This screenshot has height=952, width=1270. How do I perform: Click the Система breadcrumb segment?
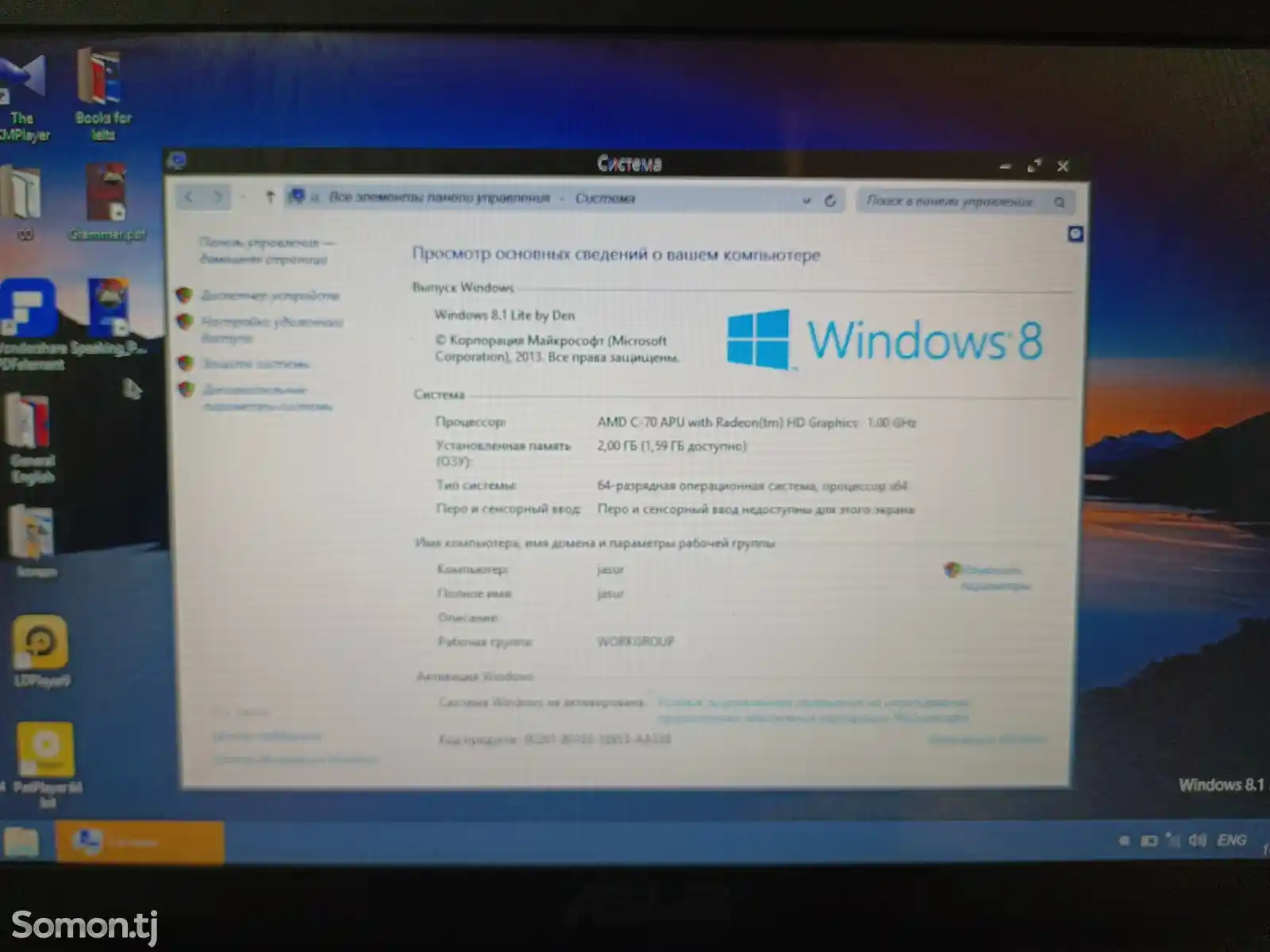605,198
